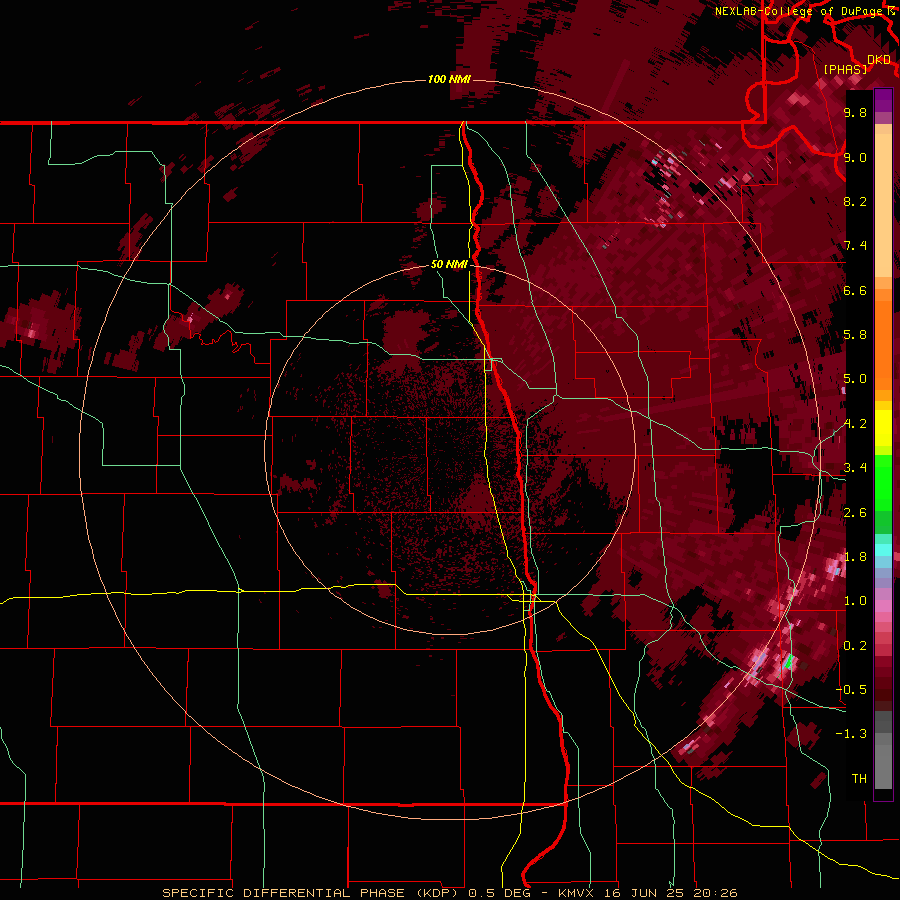This screenshot has height=900, width=900.
Task: Click the purple top segment of color bar
Action: [883, 100]
